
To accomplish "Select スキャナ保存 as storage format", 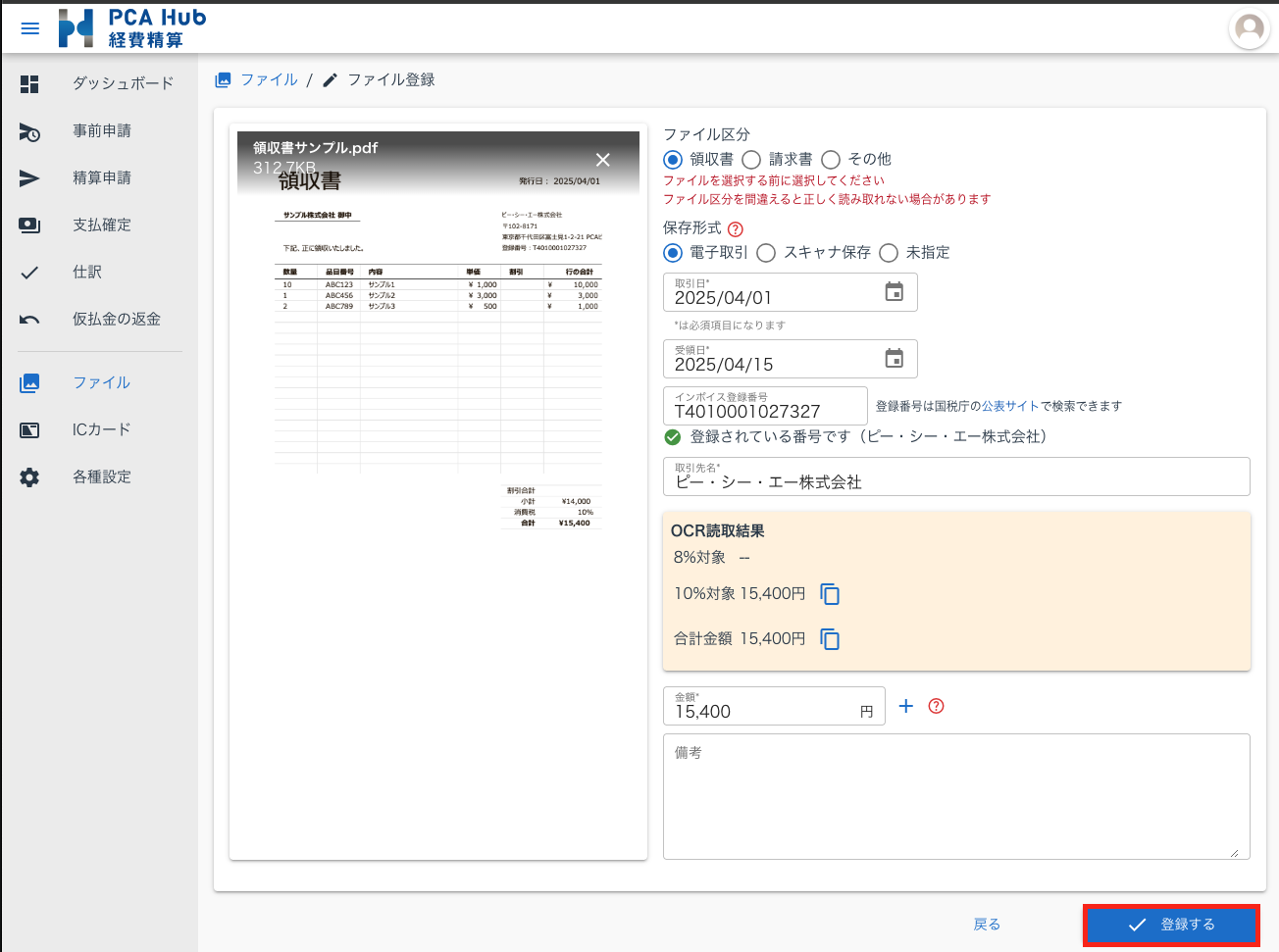I will [766, 253].
